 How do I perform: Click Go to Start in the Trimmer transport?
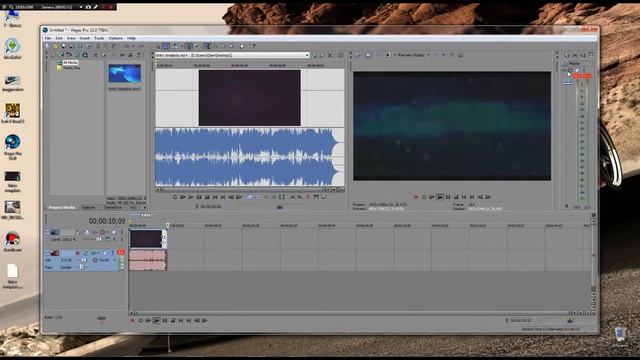tap(215, 197)
